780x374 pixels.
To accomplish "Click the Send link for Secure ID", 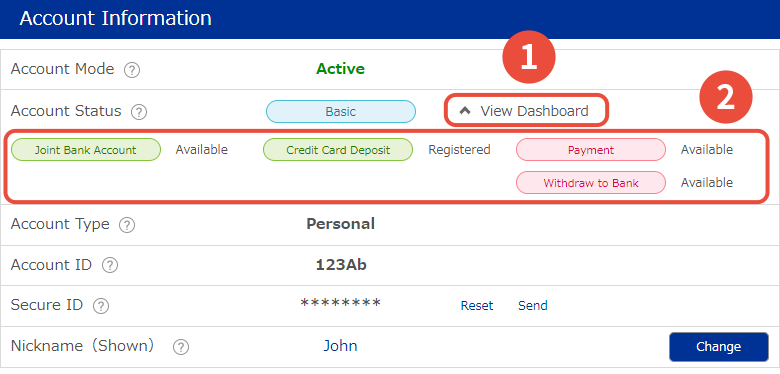I will coord(533,305).
